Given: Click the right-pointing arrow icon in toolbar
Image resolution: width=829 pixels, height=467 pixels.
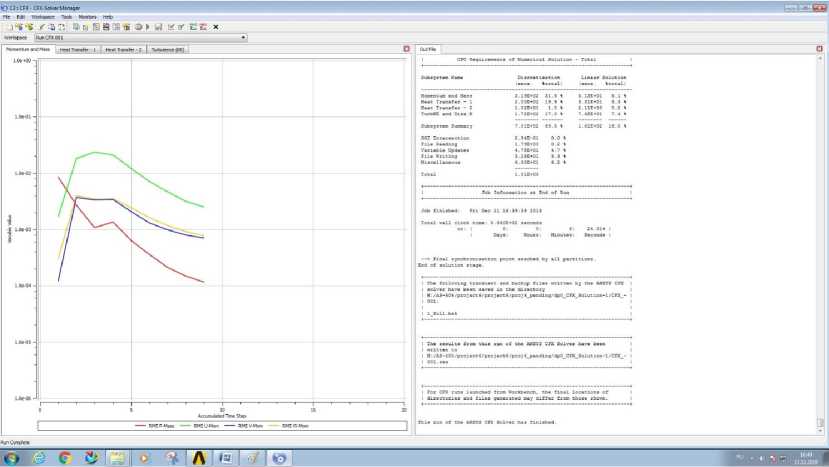Looking at the screenshot, I should pos(148,27).
